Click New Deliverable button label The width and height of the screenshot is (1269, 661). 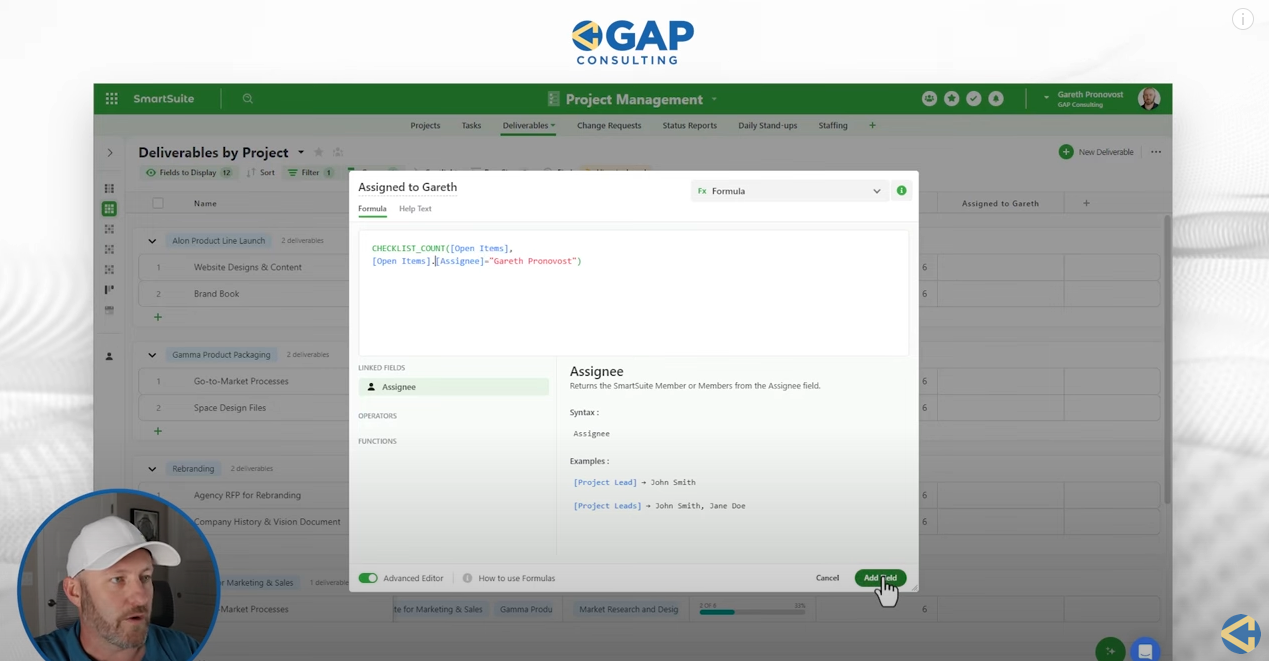point(1106,152)
